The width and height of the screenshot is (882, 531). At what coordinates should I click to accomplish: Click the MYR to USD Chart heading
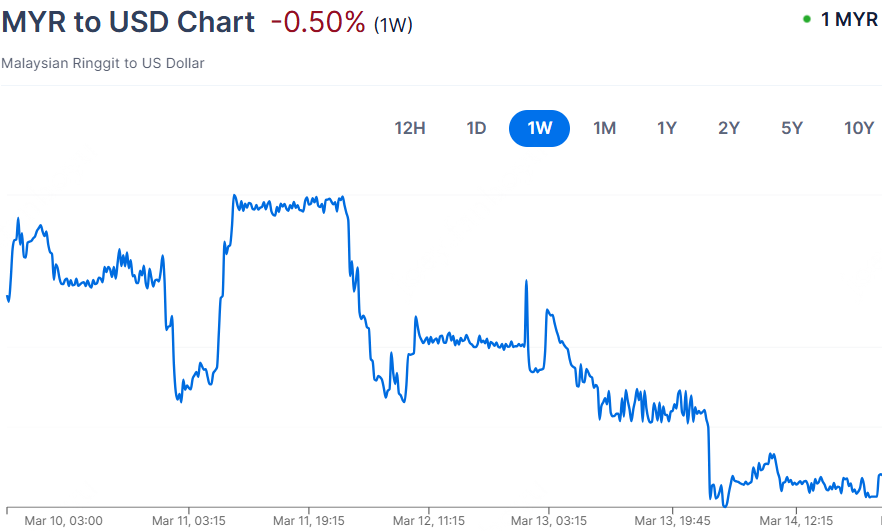tap(128, 22)
